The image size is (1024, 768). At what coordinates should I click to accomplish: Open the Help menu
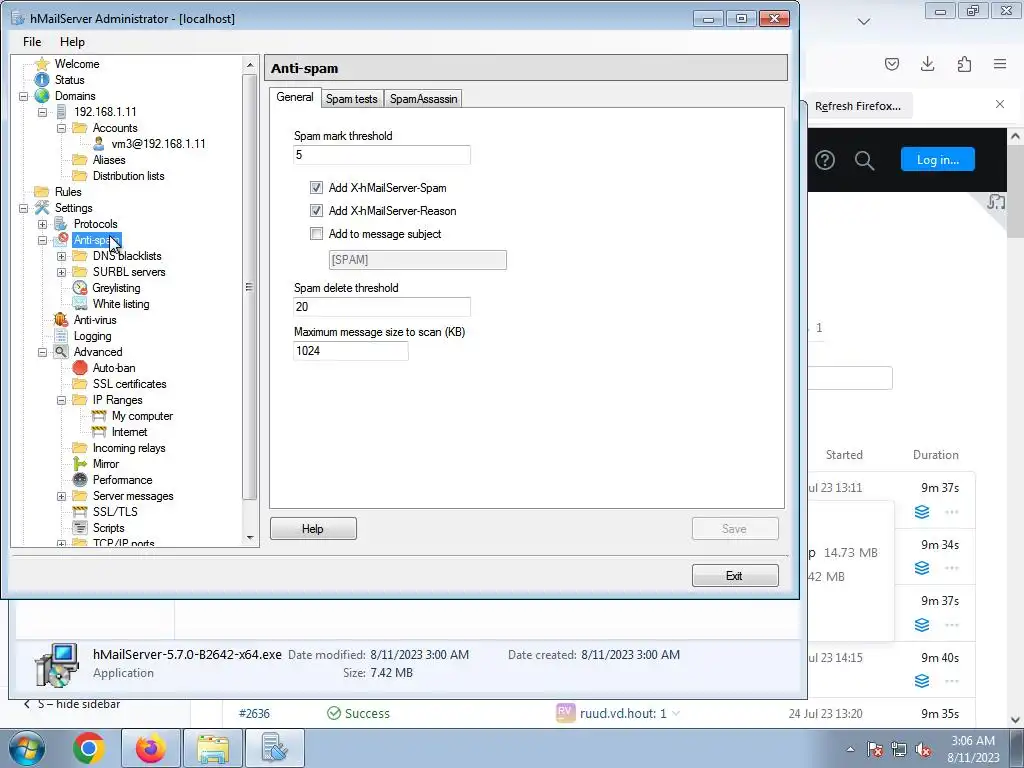(72, 42)
